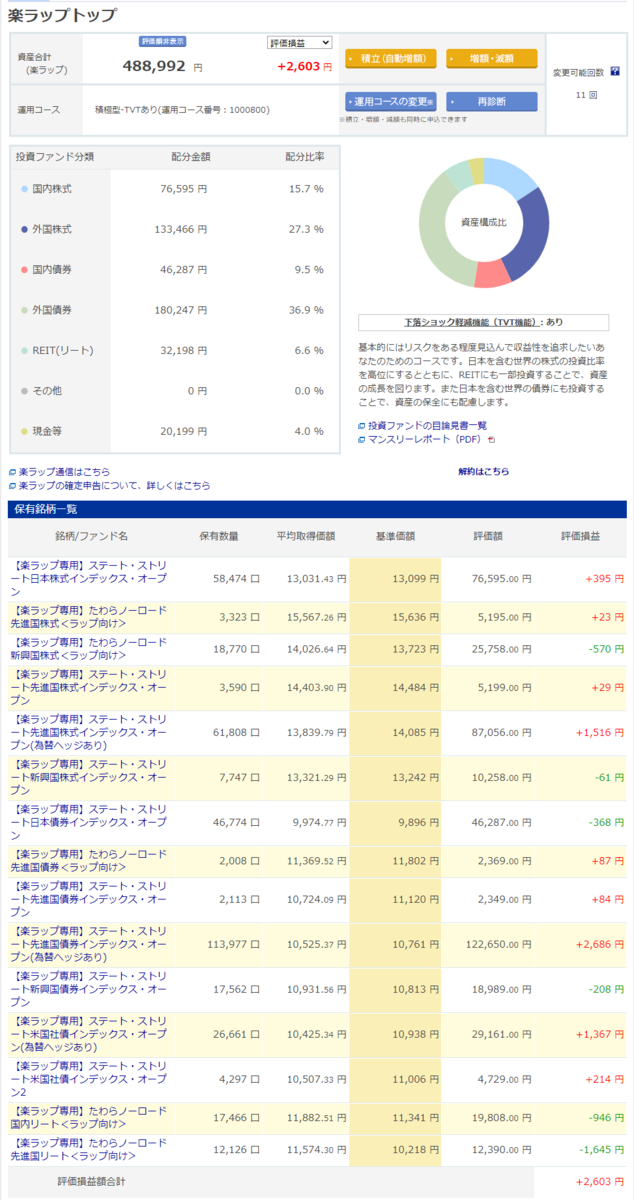Click the +1,516 円 profit value
Image resolution: width=634 pixels, height=1200 pixels.
[601, 733]
